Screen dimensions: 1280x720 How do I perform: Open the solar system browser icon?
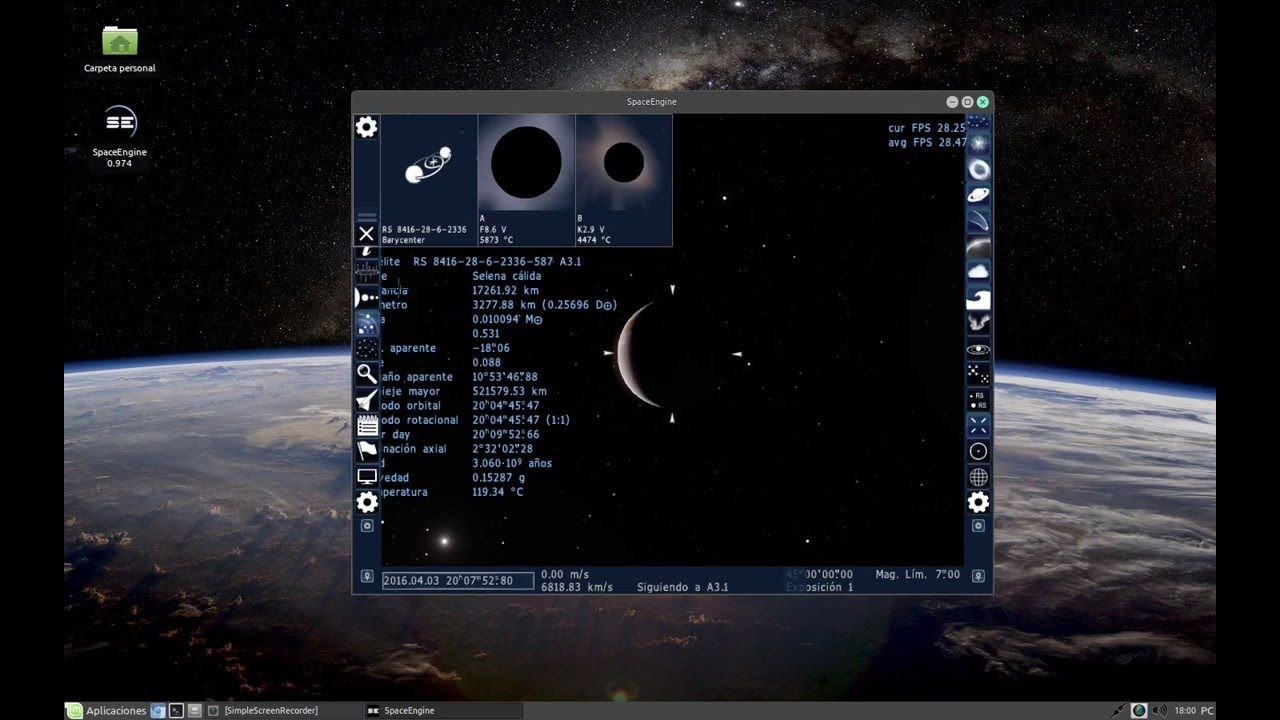[367, 297]
